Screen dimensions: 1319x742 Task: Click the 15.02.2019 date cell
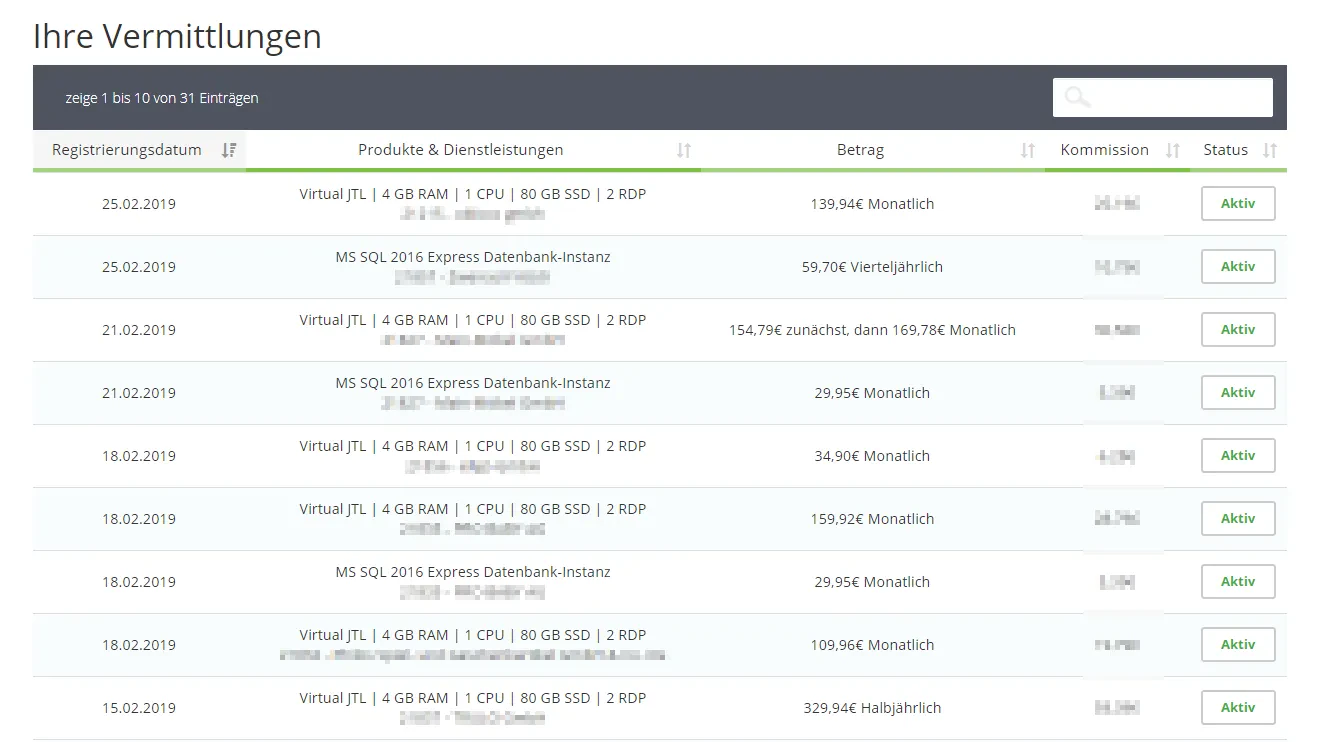[x=139, y=708]
